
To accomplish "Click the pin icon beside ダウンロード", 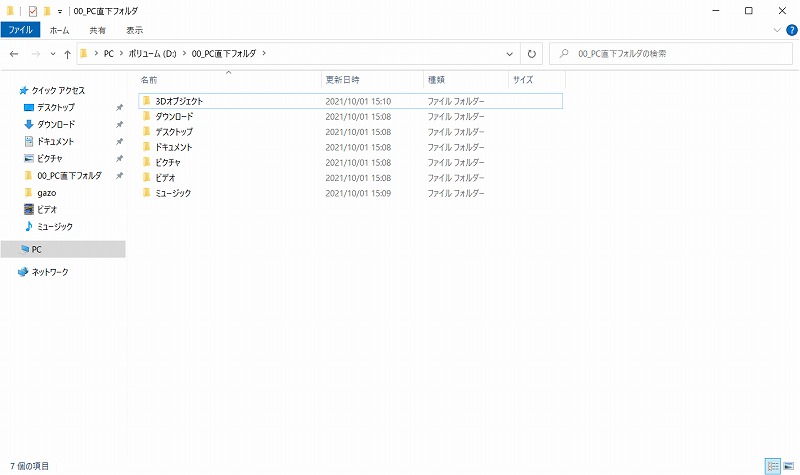I will click(x=119, y=124).
